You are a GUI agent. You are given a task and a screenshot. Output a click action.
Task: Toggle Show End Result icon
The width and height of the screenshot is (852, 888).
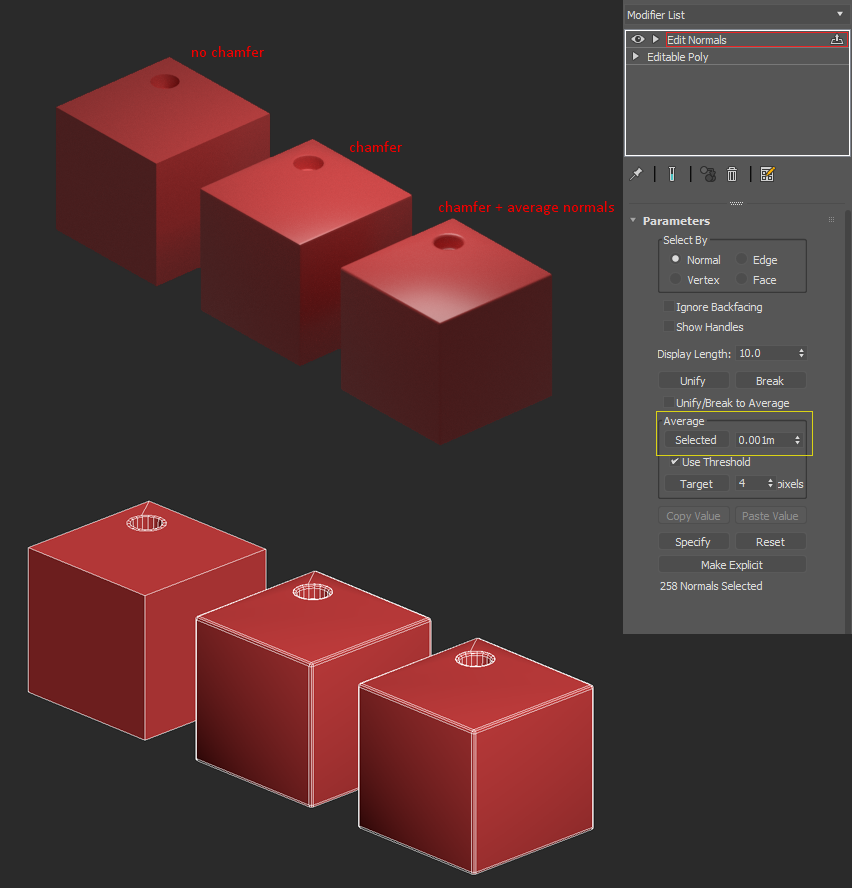[x=672, y=174]
